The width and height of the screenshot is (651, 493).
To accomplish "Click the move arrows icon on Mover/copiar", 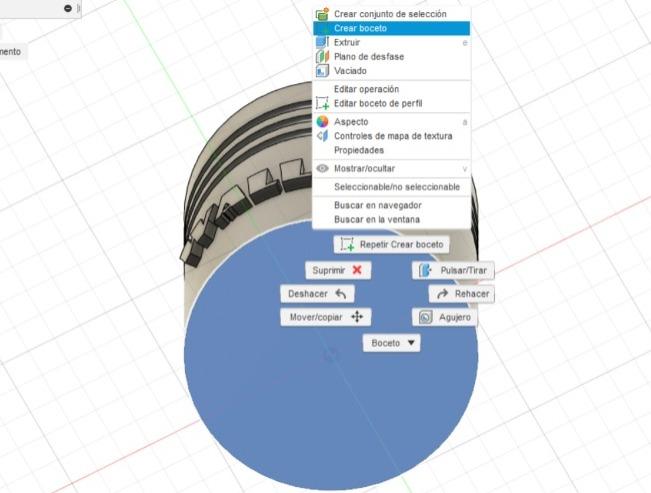I will [357, 317].
